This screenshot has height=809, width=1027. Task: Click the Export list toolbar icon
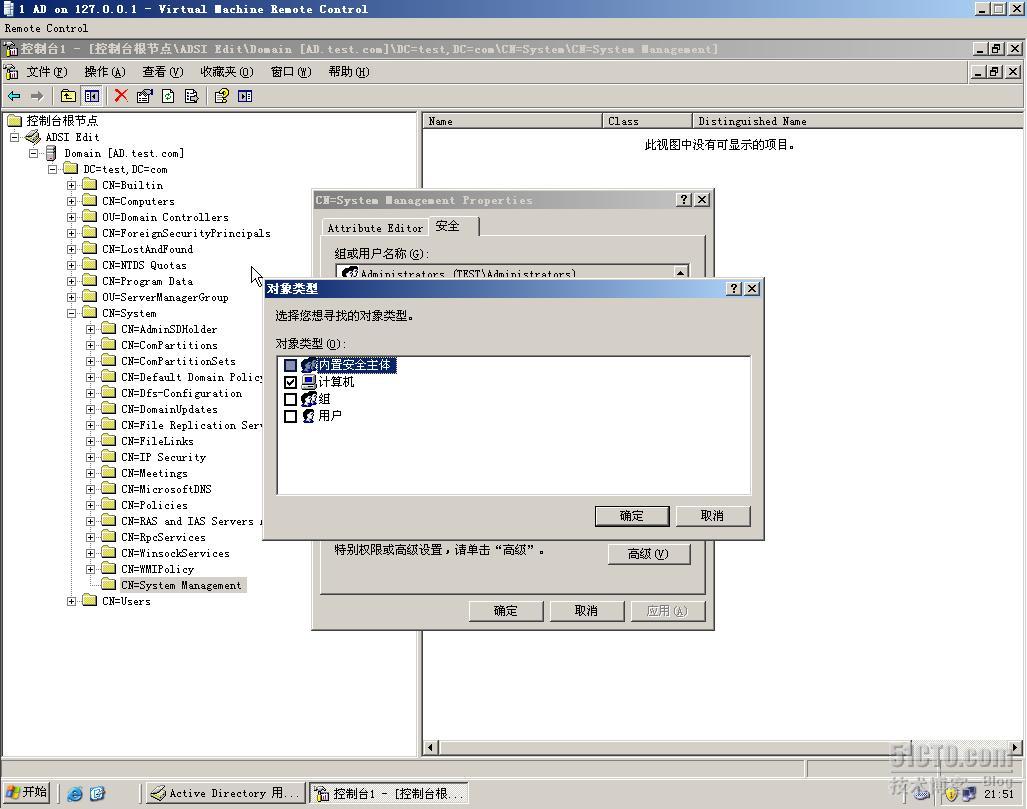tap(191, 96)
